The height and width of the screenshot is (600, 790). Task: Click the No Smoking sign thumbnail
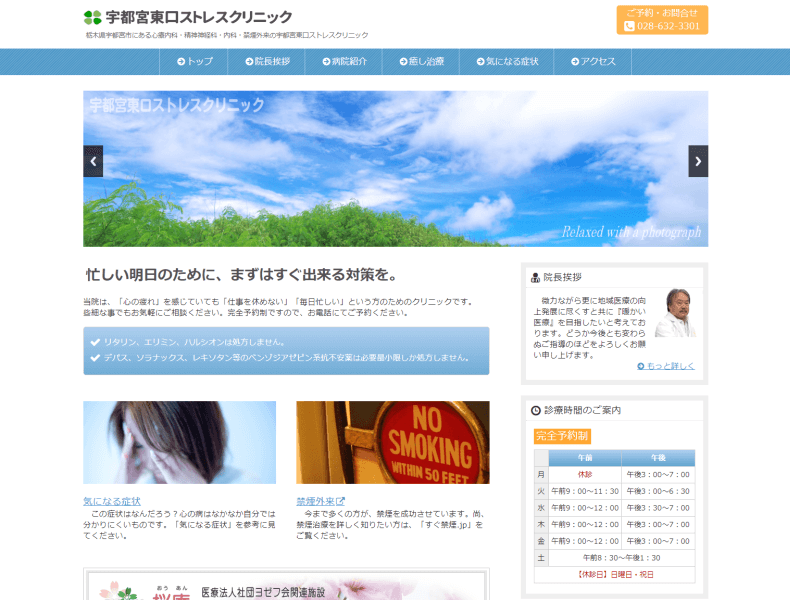[392, 442]
